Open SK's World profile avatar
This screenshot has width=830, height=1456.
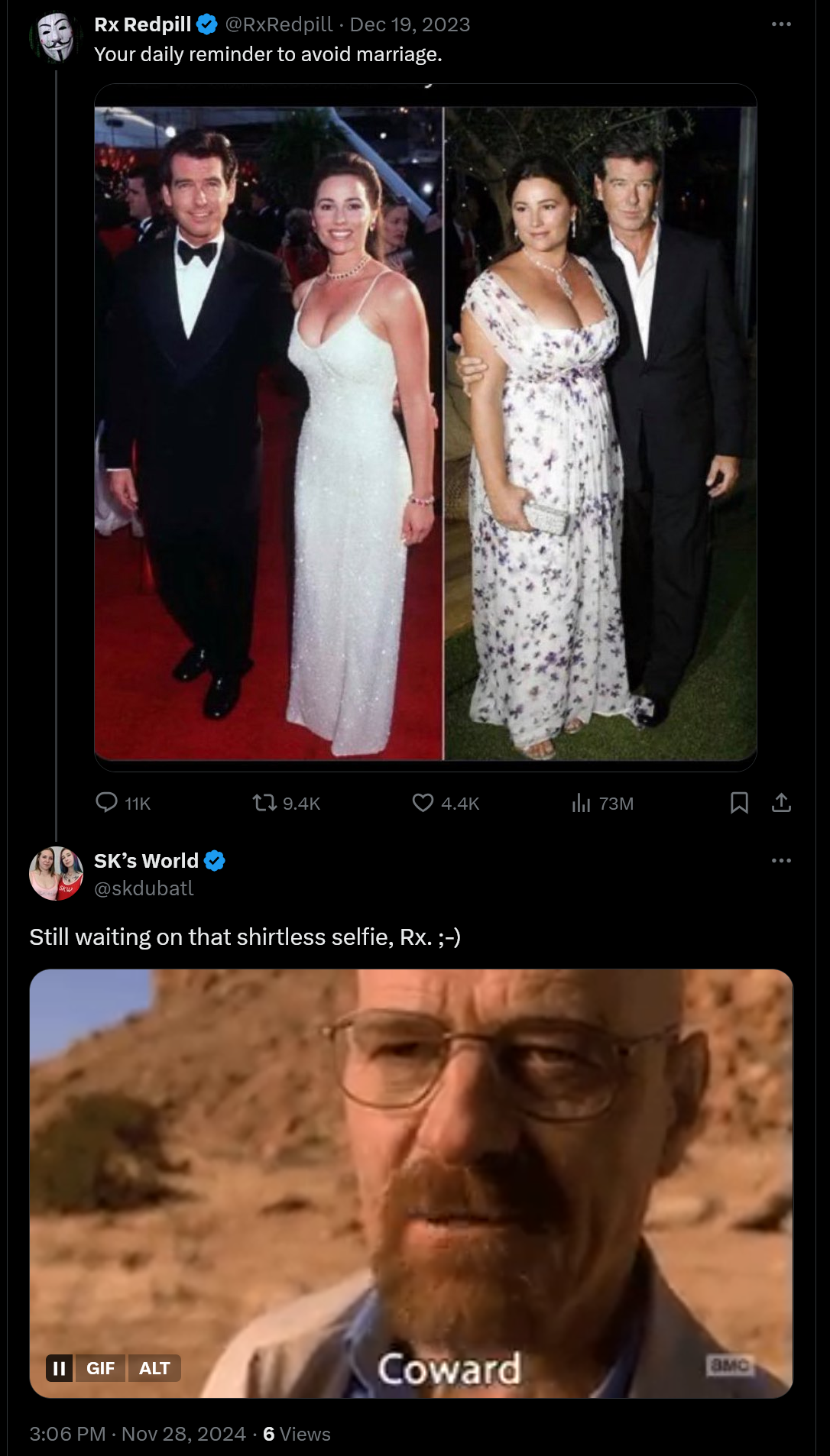click(x=56, y=873)
